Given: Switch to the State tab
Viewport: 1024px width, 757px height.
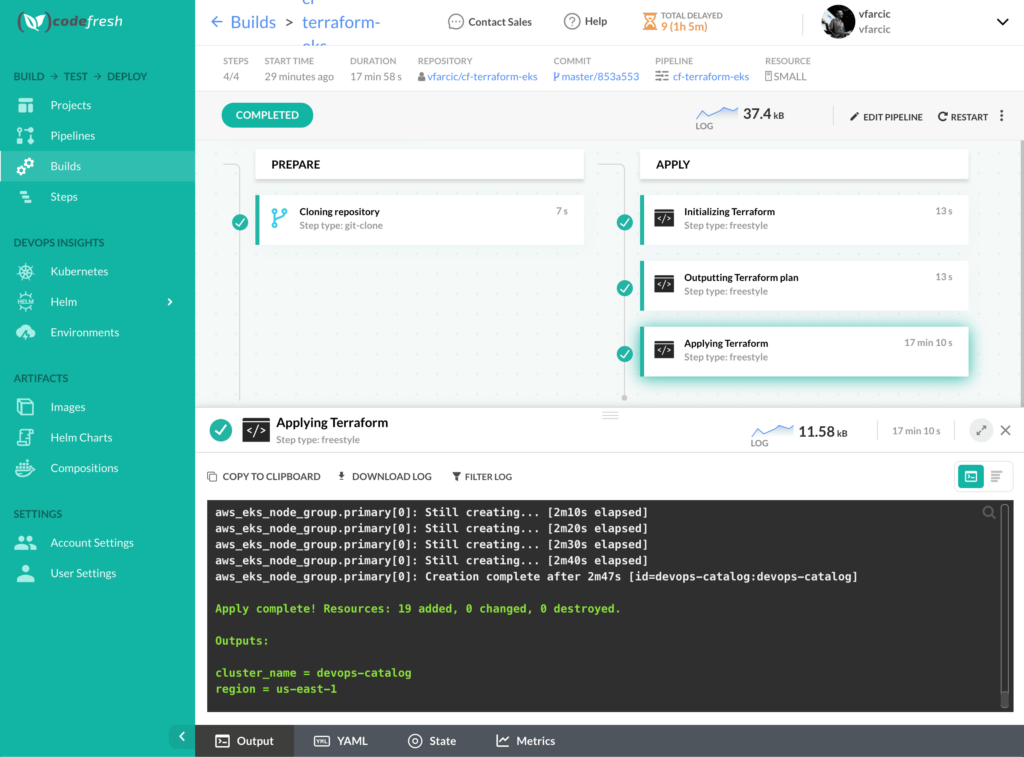Looking at the screenshot, I should [432, 741].
